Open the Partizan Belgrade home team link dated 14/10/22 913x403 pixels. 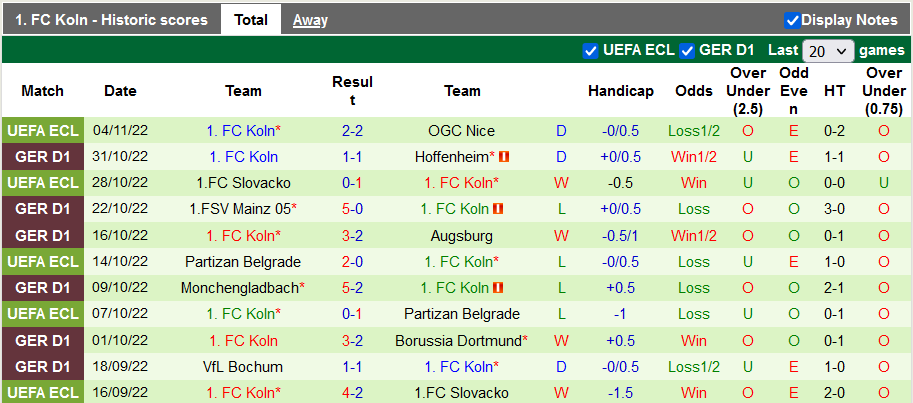point(243,262)
